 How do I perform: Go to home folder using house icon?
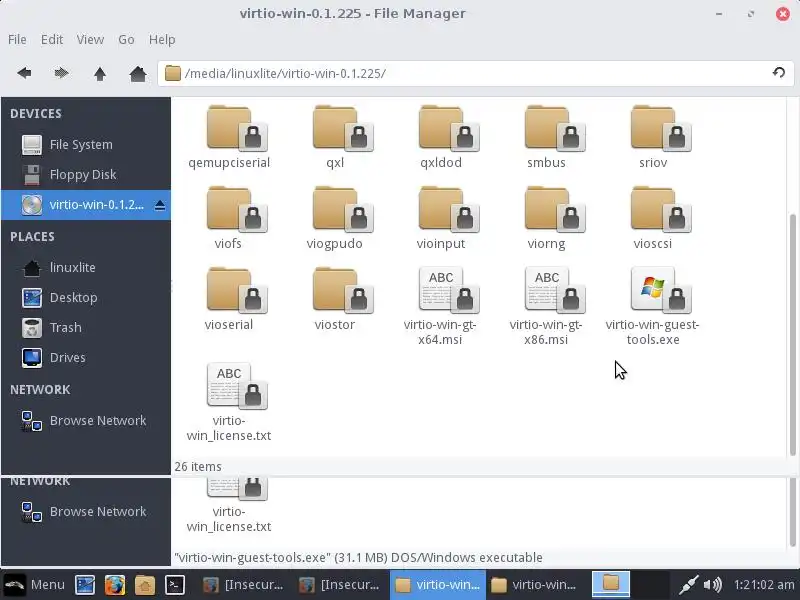pyautogui.click(x=138, y=73)
